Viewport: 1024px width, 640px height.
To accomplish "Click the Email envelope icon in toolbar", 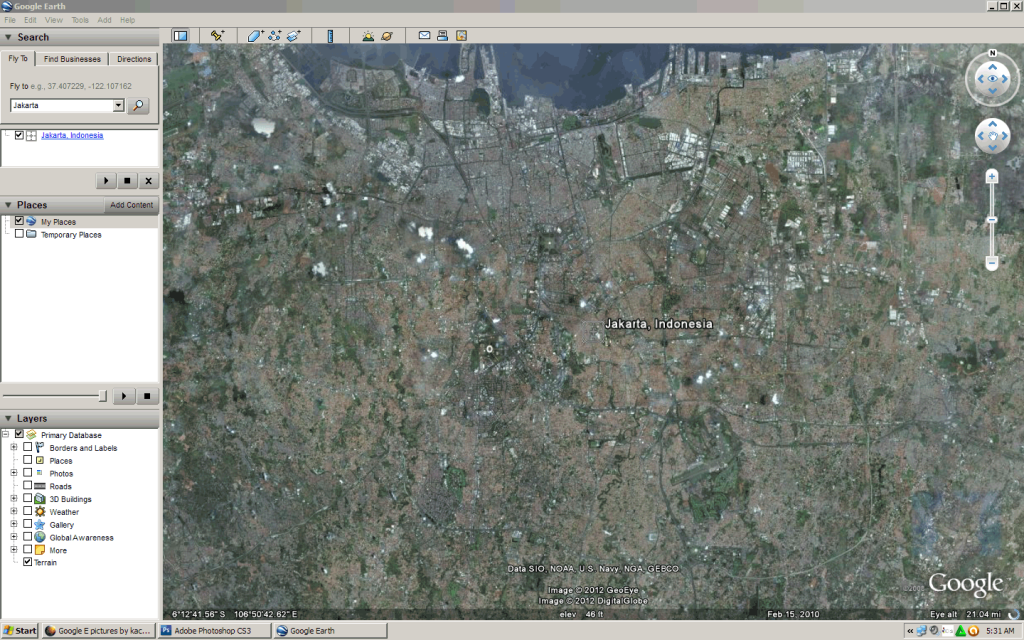I will [424, 35].
